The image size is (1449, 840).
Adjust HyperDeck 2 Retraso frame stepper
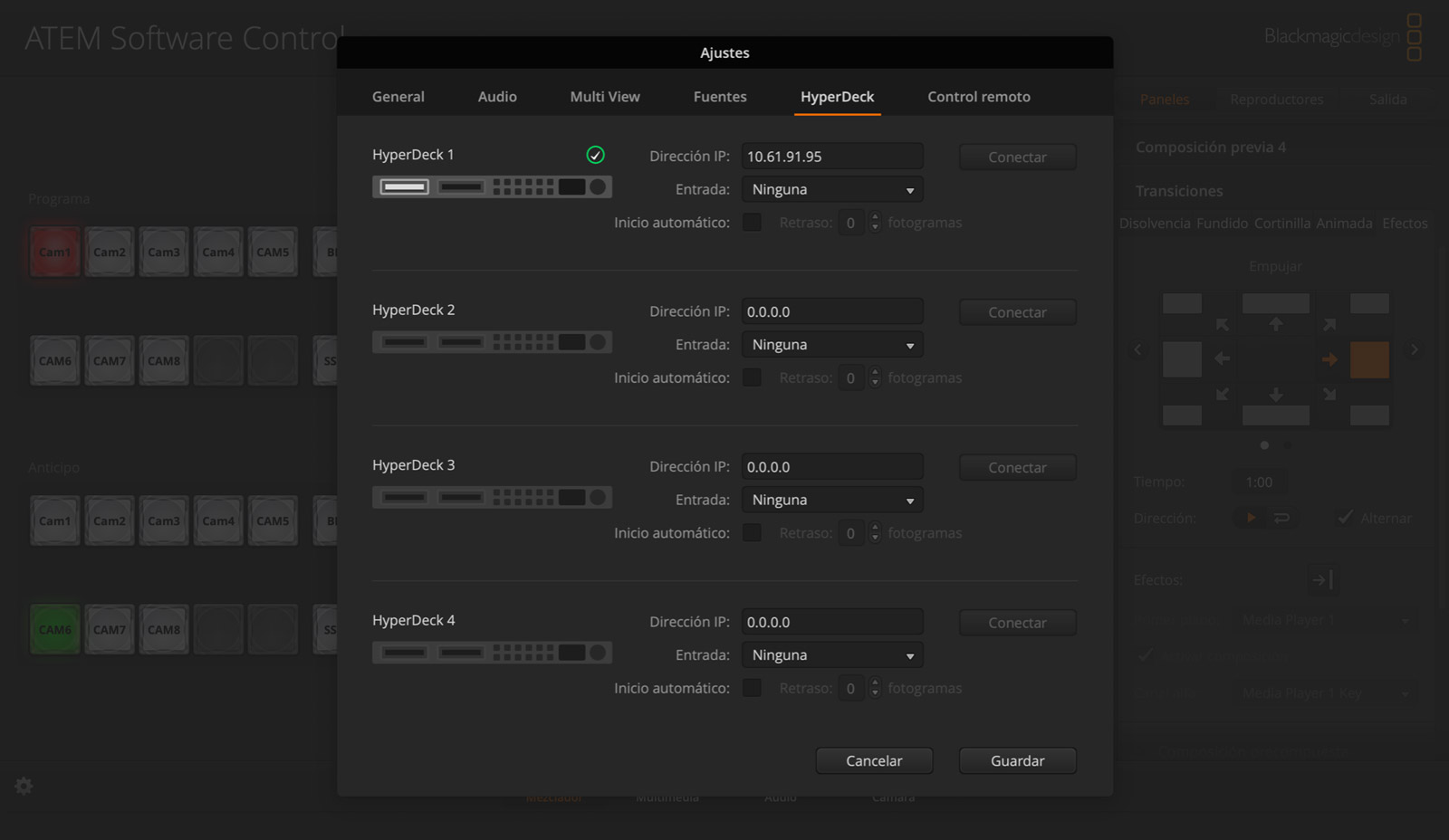pyautogui.click(x=875, y=377)
